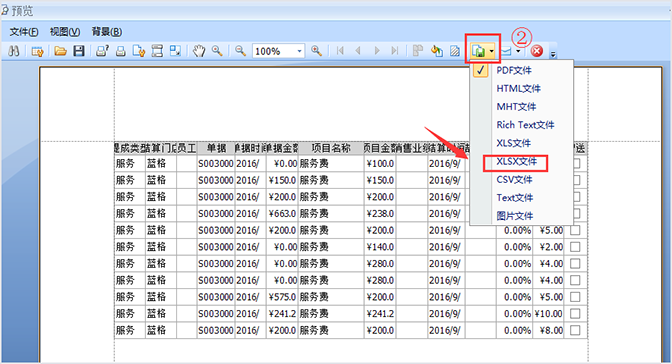The height and width of the screenshot is (364, 672).
Task: Click the binoculars Search icon
Action: click(x=14, y=51)
